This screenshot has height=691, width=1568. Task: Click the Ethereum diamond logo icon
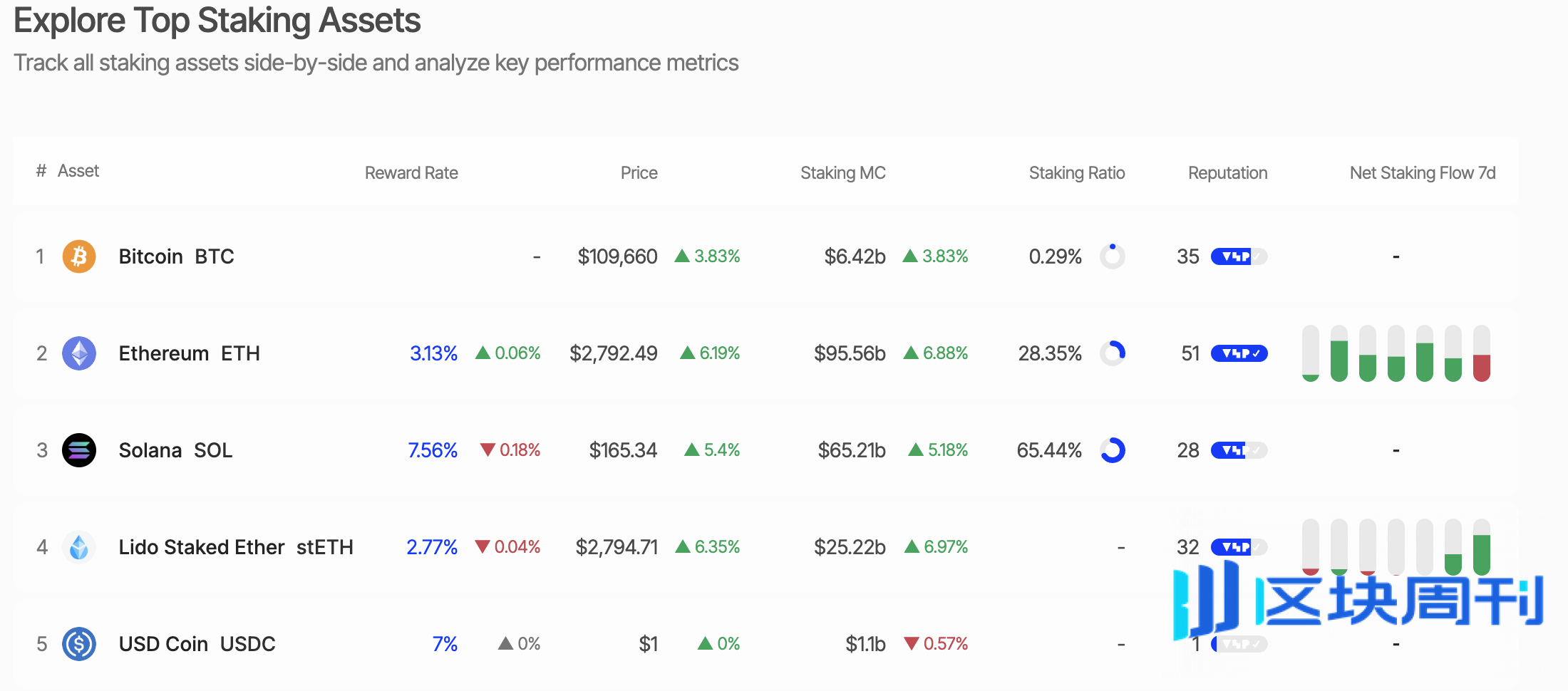79,353
